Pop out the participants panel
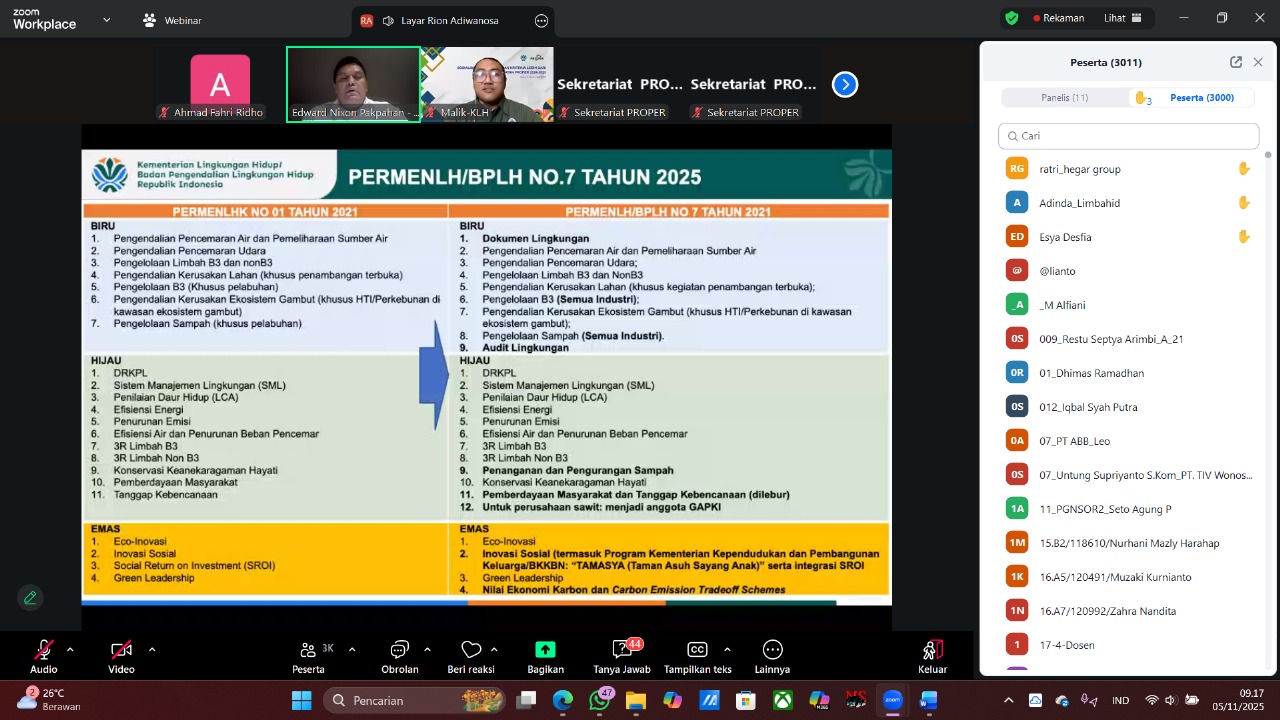The image size is (1280, 720). pyautogui.click(x=1236, y=62)
